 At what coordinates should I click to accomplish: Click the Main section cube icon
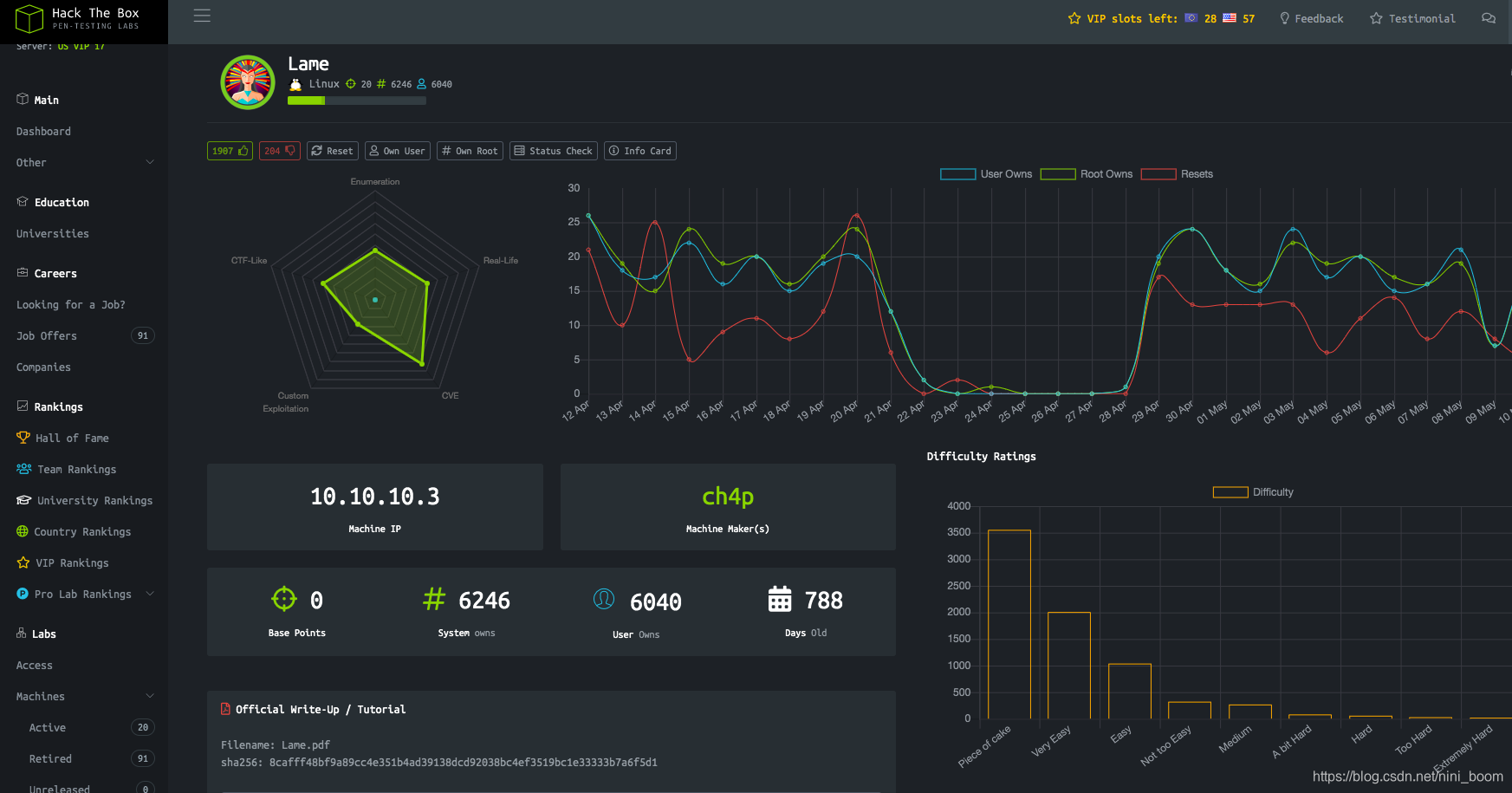(23, 99)
